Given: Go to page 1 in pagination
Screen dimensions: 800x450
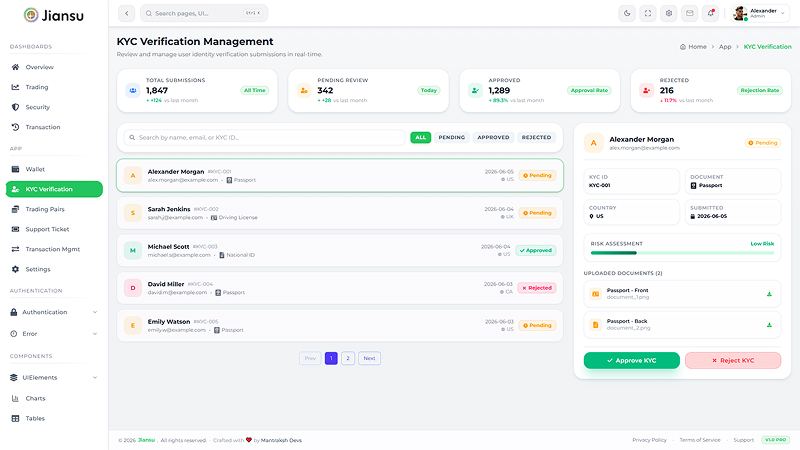Looking at the screenshot, I should [331, 358].
